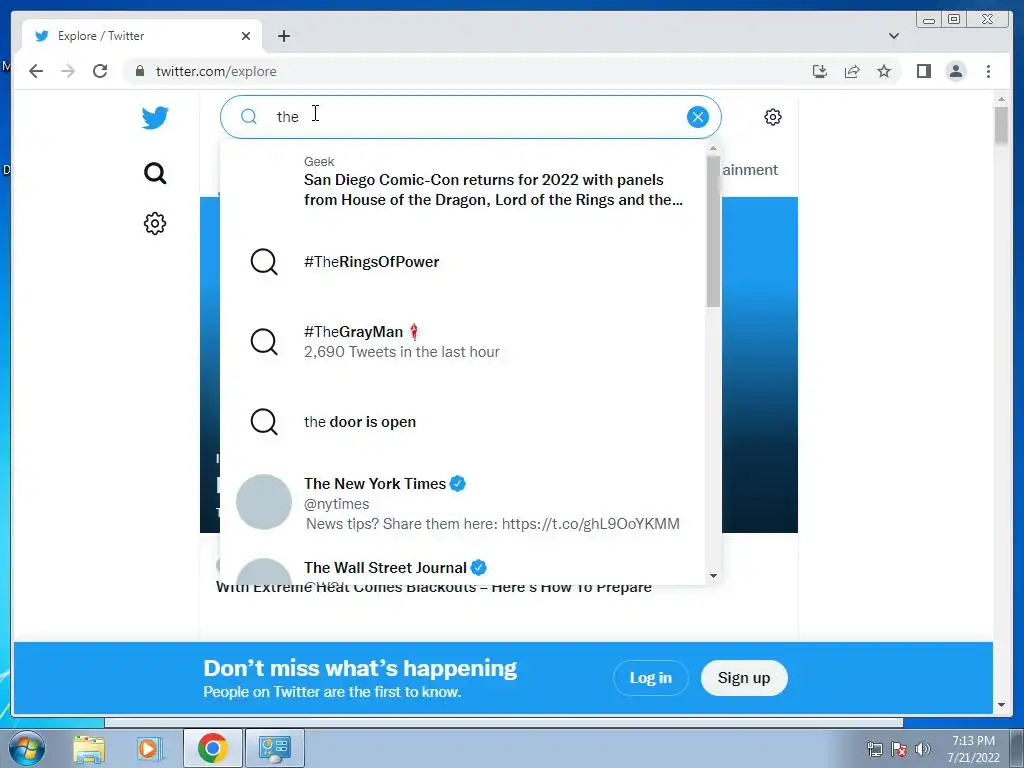This screenshot has width=1024, height=768.
Task: Click the Twitter bird logo in sidebar
Action: (x=155, y=118)
